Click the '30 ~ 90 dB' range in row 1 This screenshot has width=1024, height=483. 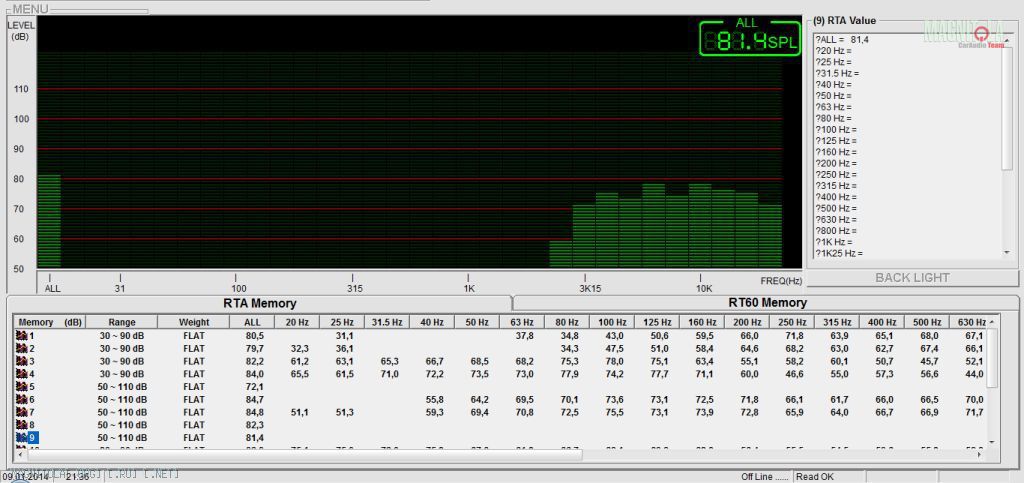point(121,335)
